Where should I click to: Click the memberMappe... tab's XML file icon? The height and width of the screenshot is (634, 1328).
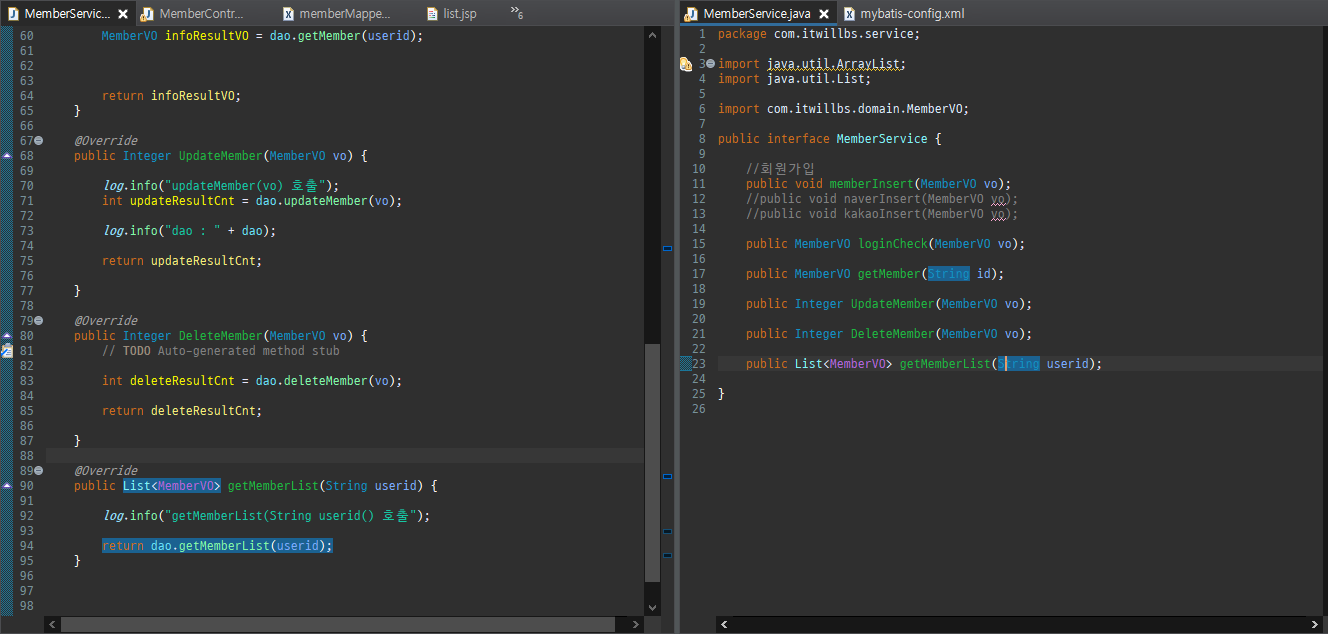tap(288, 14)
